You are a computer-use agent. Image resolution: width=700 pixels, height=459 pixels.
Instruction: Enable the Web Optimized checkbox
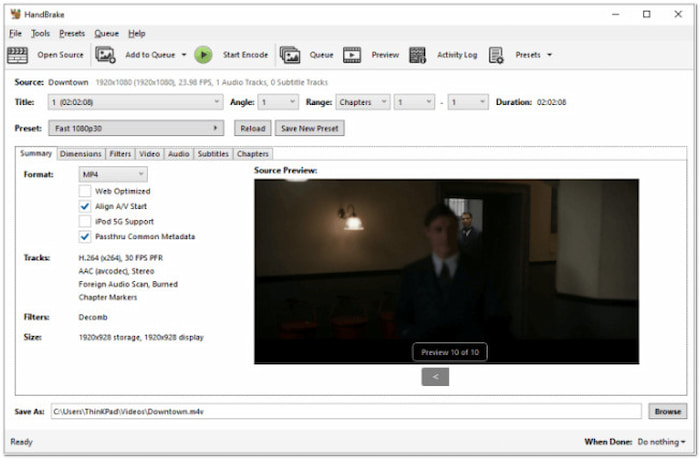[x=85, y=191]
